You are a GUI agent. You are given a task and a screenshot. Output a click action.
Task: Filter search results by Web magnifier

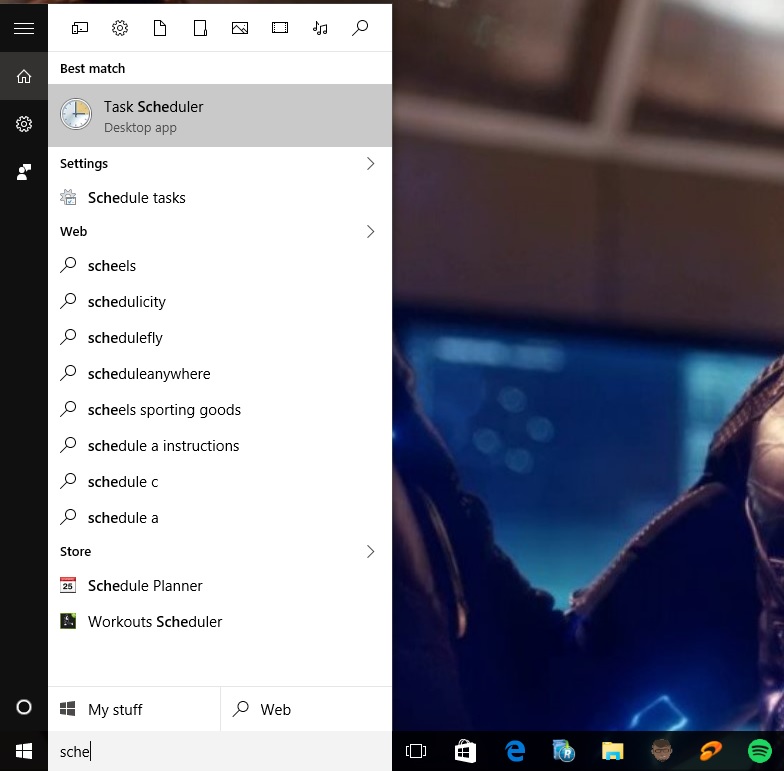coord(360,28)
